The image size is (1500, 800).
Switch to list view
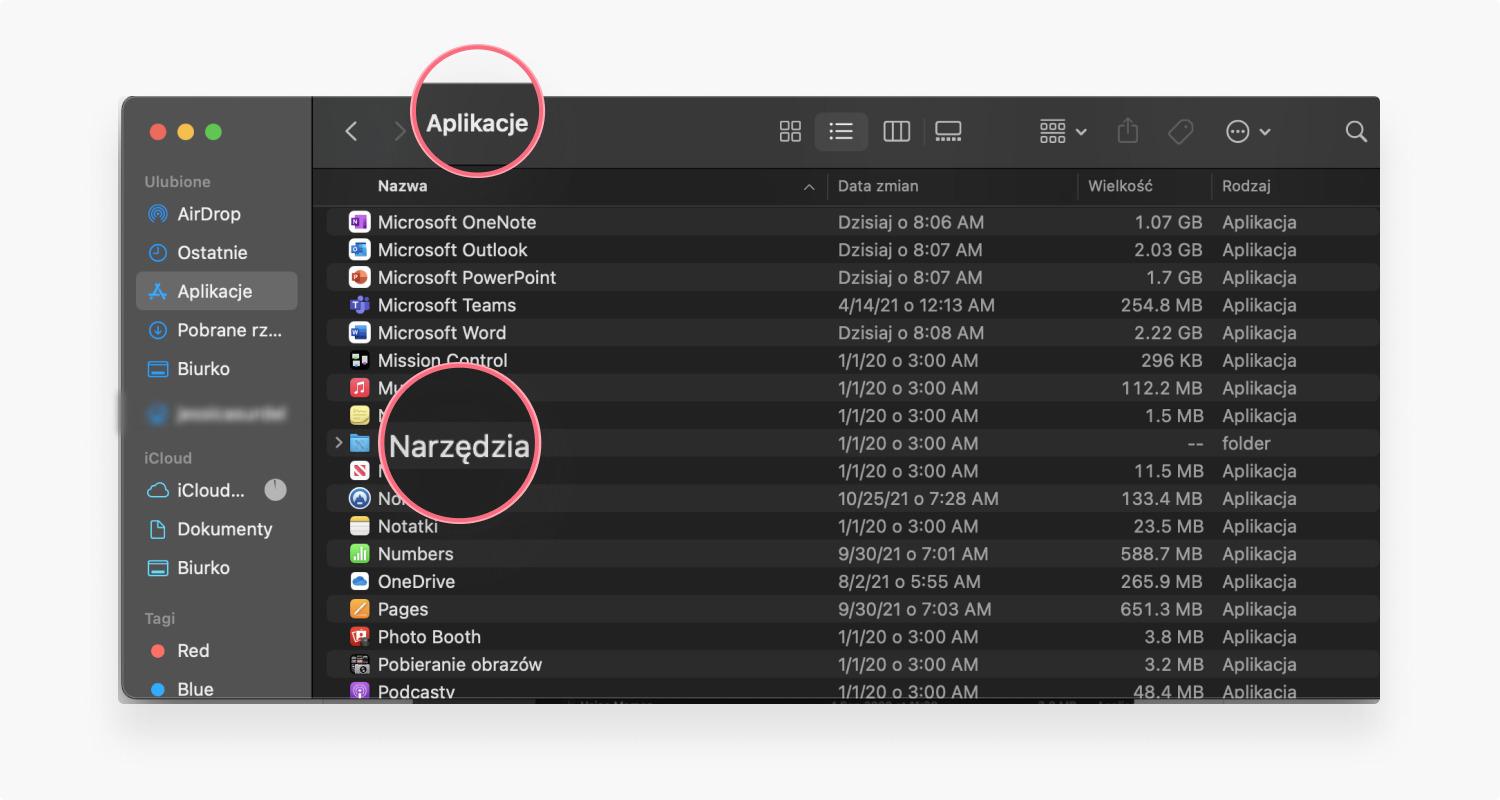pos(841,131)
